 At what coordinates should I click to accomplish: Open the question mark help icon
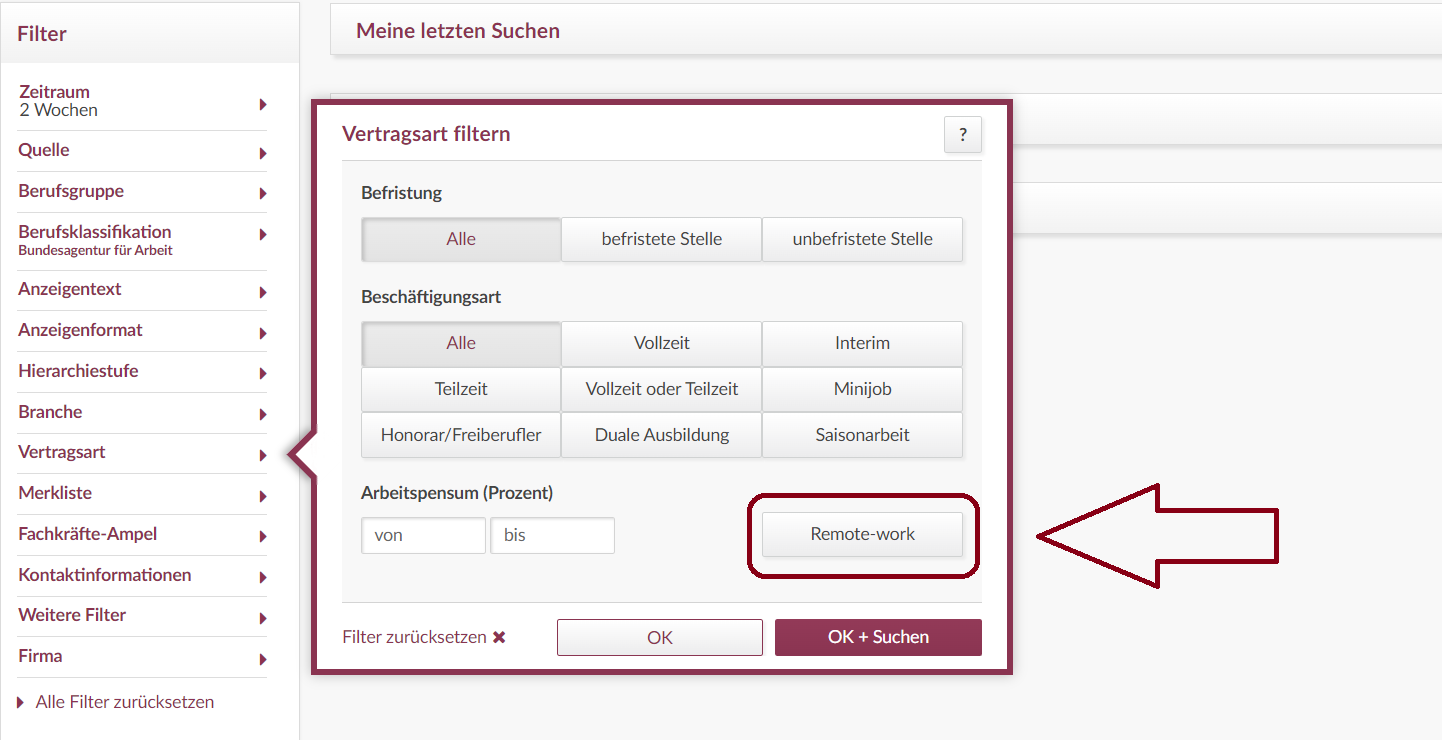pyautogui.click(x=962, y=134)
